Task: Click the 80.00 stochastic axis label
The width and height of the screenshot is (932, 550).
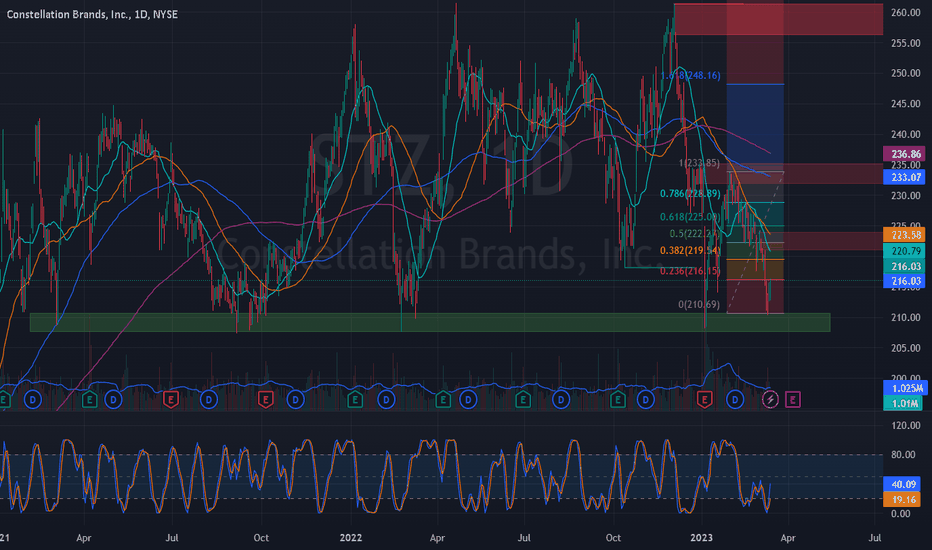Action: (903, 455)
